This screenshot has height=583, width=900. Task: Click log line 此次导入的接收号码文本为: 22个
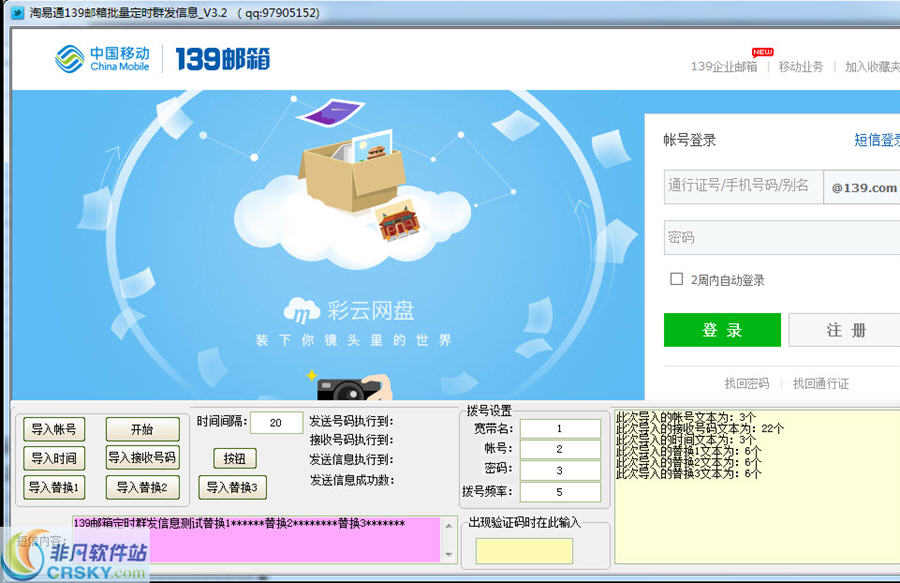pos(700,428)
